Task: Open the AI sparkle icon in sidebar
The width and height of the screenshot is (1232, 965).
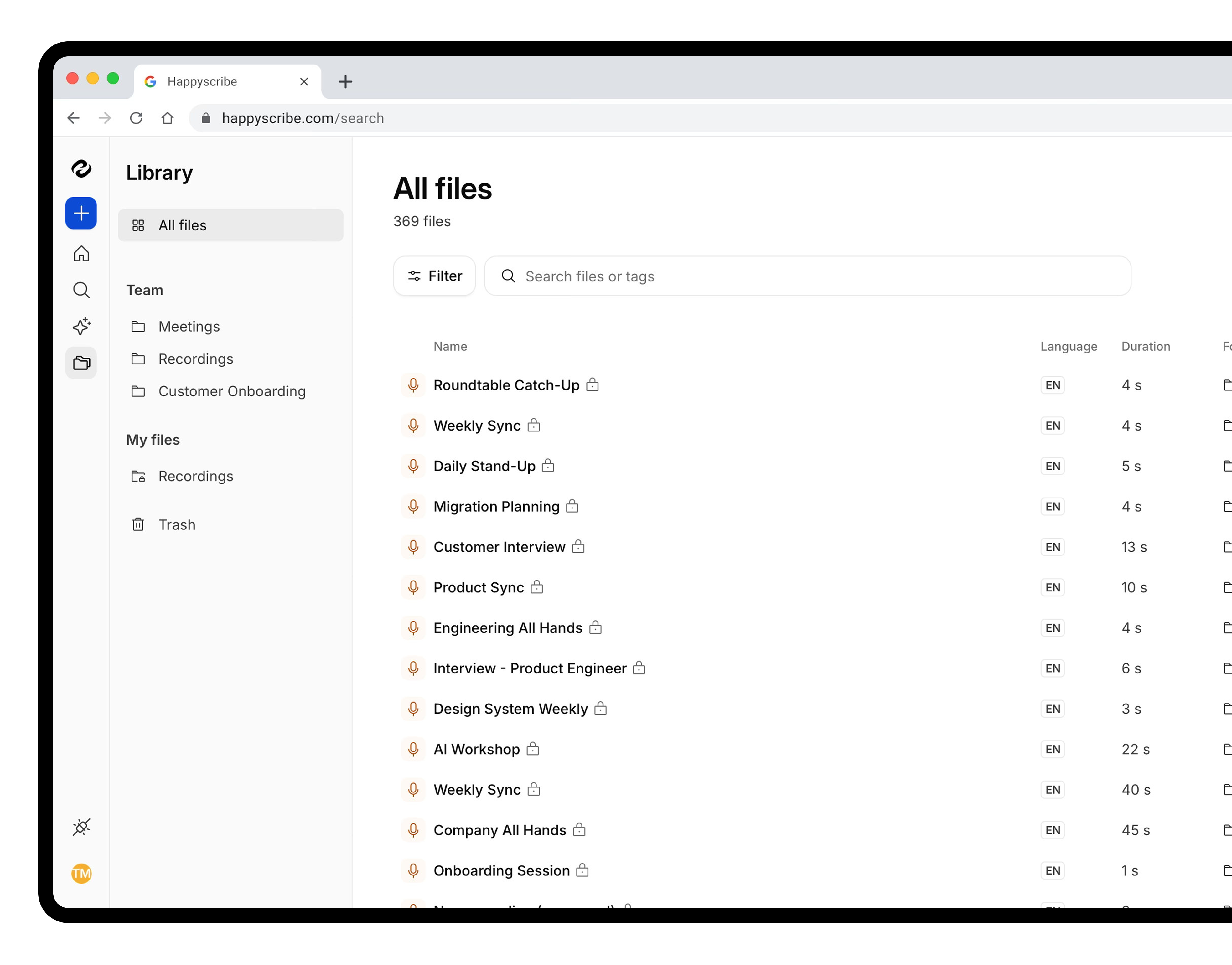Action: coord(81,326)
